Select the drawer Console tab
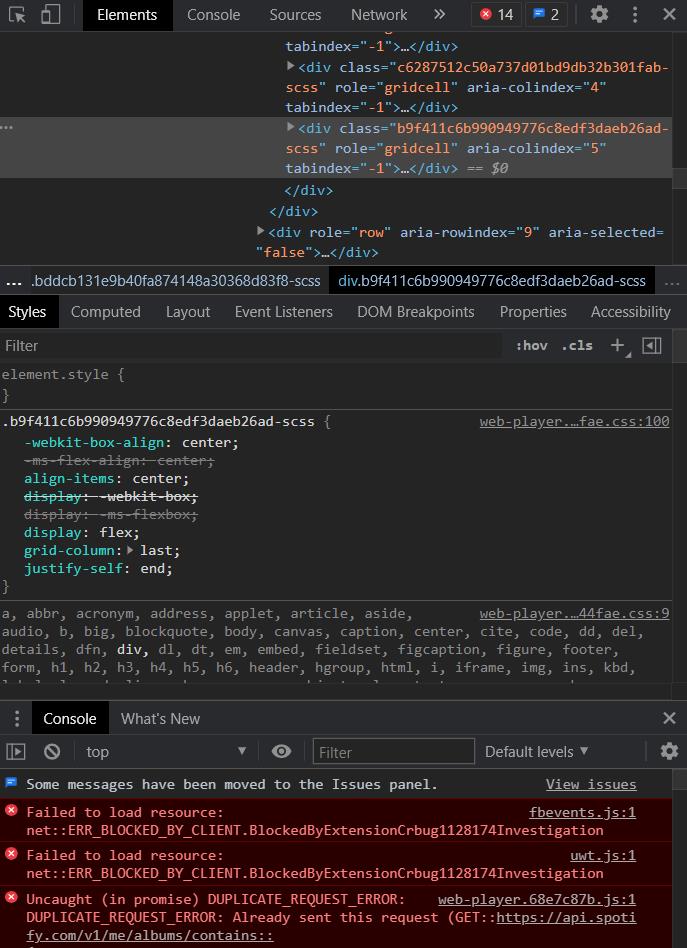Image resolution: width=687 pixels, height=948 pixels. pos(70,718)
